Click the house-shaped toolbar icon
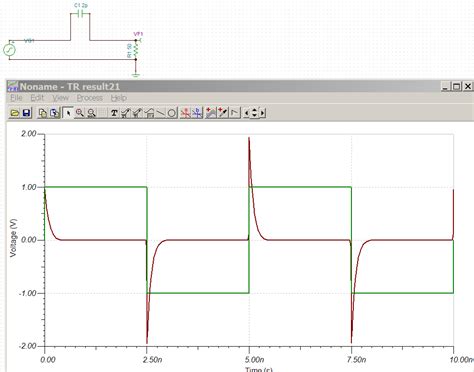The image size is (474, 372). point(149,113)
